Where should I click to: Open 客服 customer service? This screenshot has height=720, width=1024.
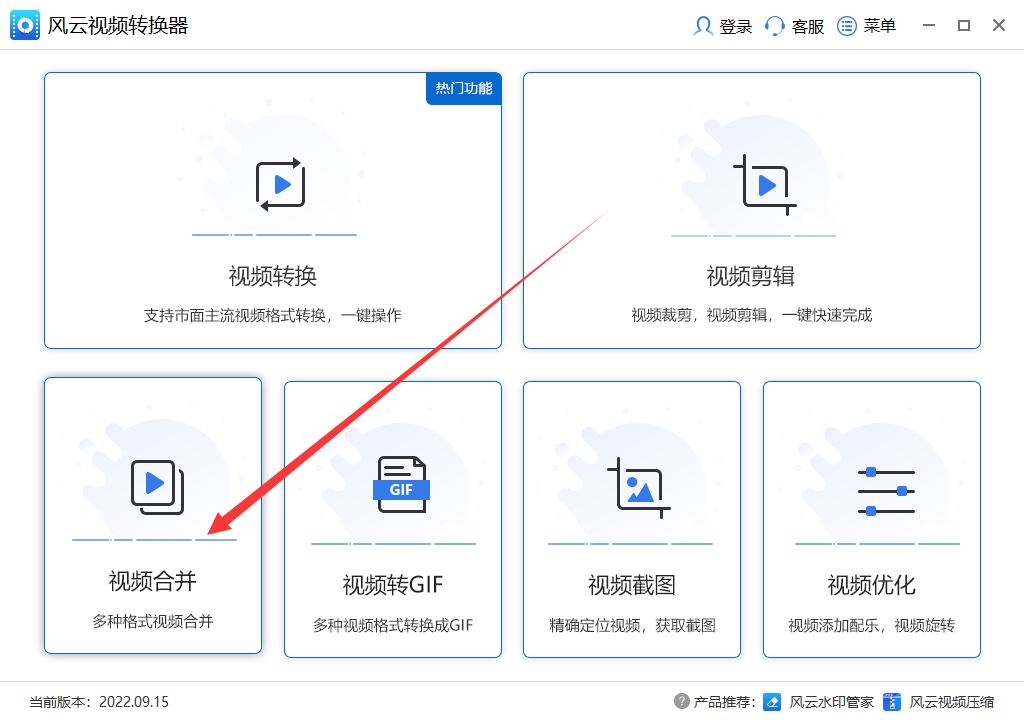807,26
